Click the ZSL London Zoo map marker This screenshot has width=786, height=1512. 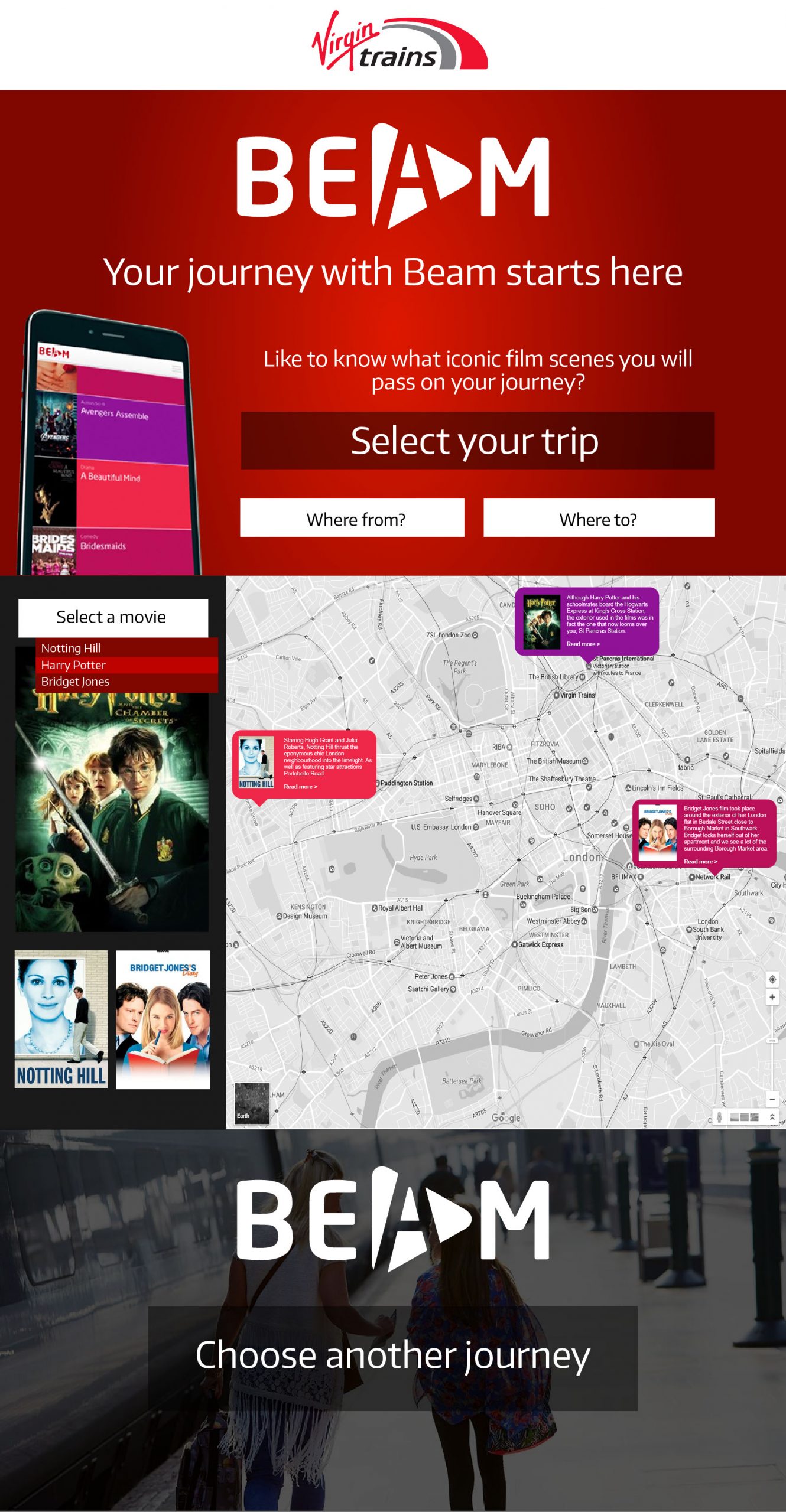pos(475,635)
